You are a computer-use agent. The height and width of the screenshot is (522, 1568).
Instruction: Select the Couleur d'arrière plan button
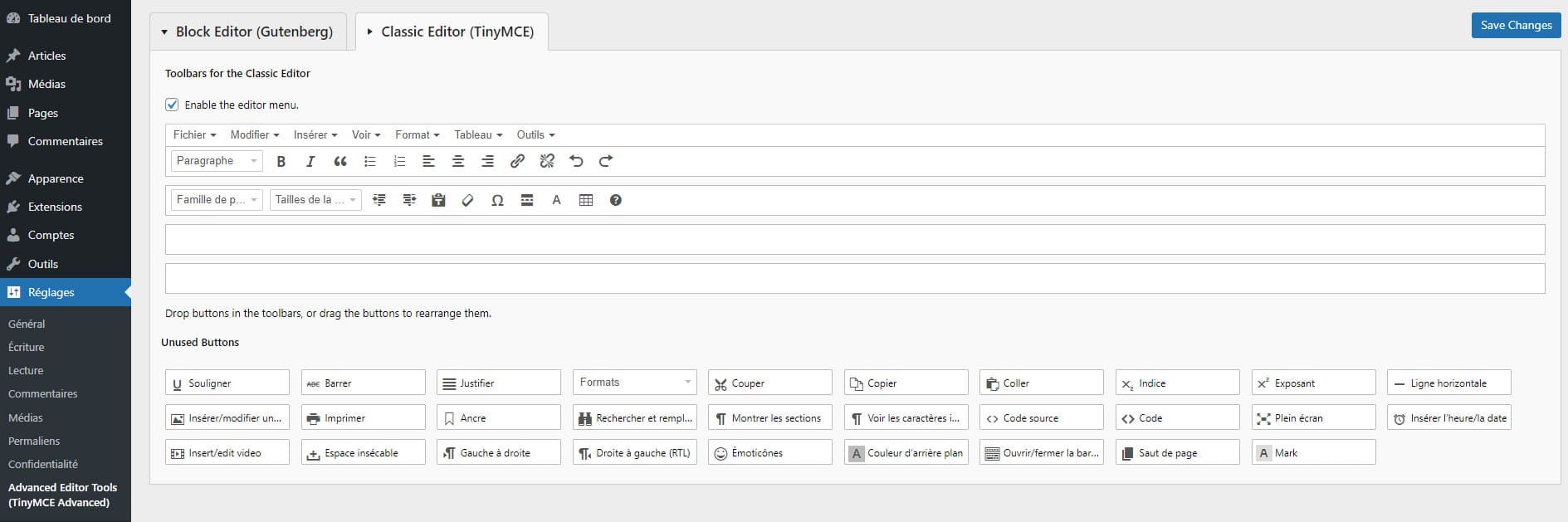[x=906, y=453]
